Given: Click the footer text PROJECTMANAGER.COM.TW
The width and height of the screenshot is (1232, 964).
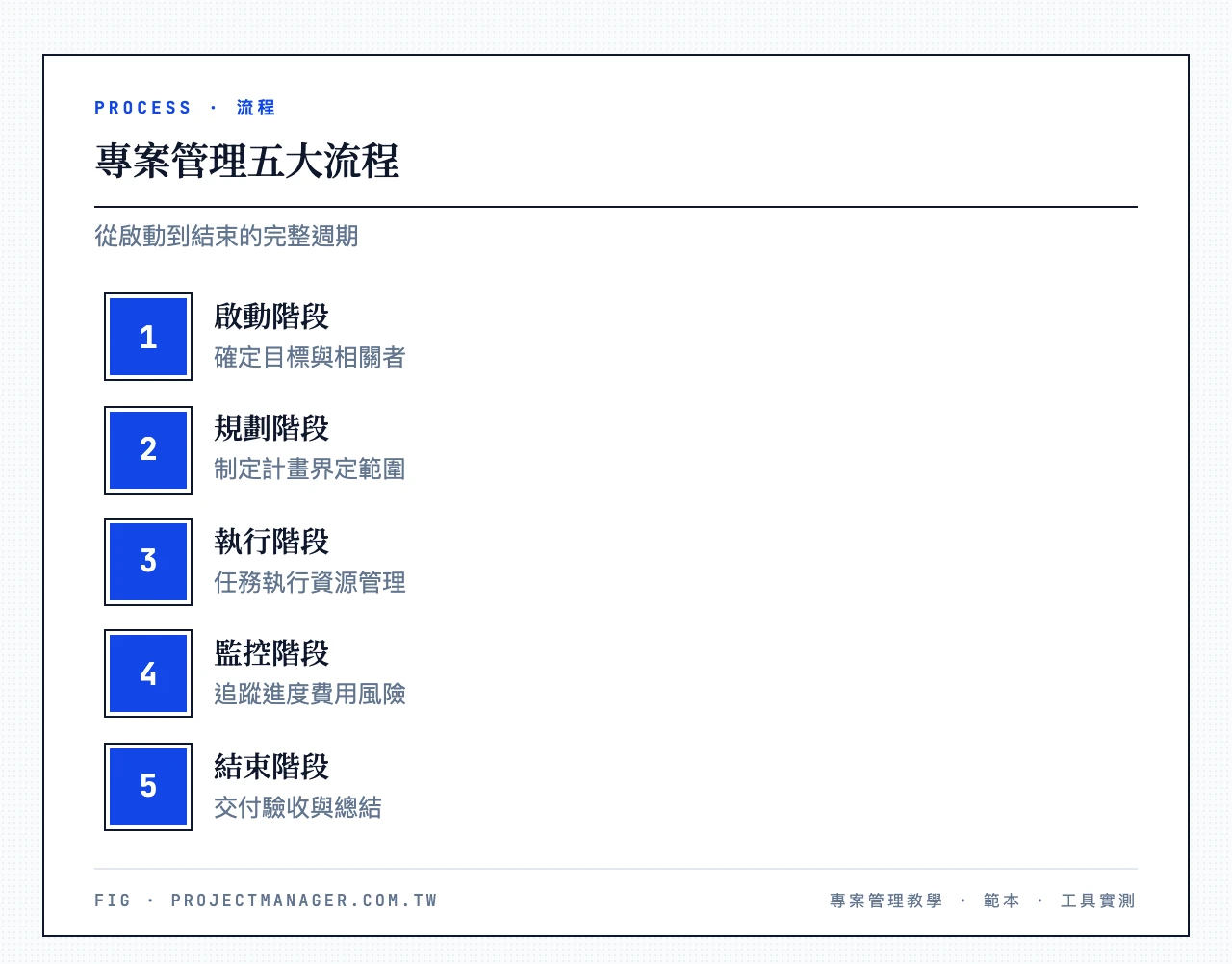Looking at the screenshot, I should click(x=304, y=901).
